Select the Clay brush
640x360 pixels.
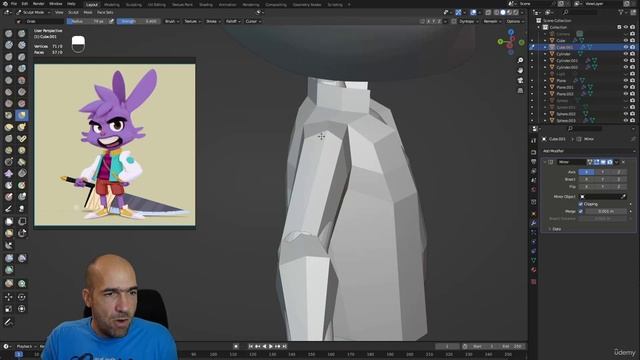[x=9, y=45]
